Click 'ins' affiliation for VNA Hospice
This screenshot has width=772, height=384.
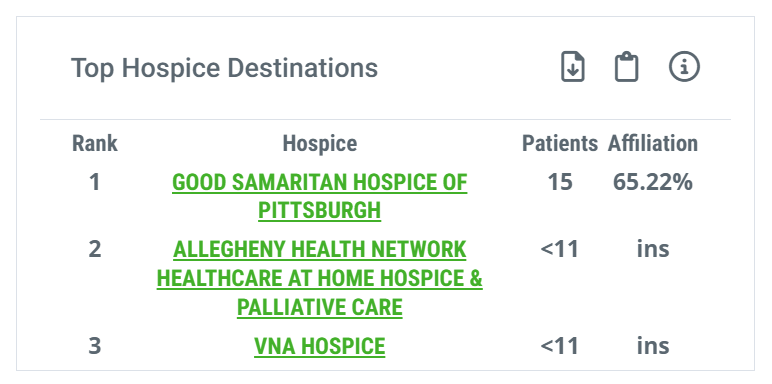(x=653, y=346)
